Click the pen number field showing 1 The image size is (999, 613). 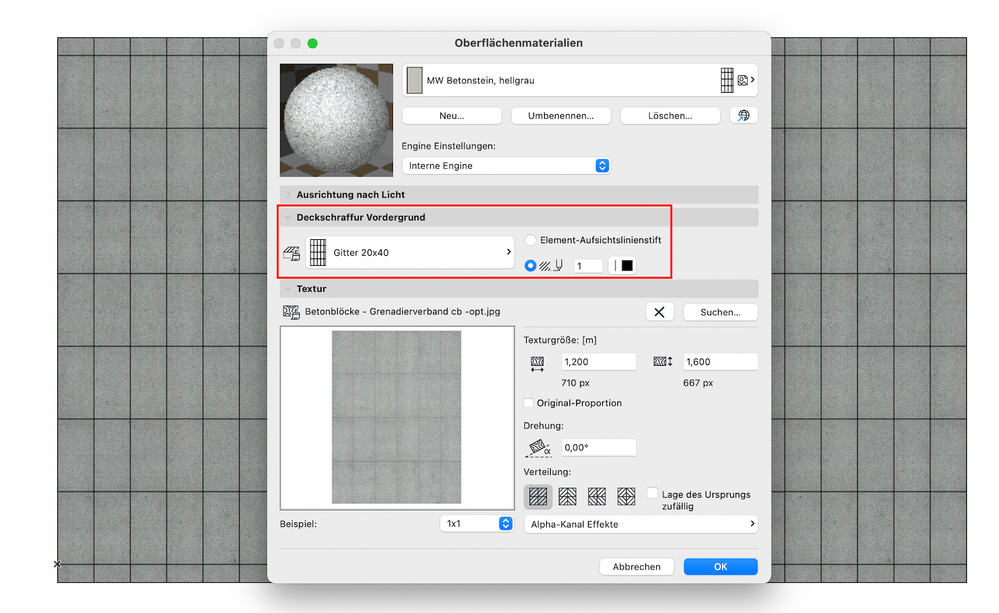[x=588, y=266]
